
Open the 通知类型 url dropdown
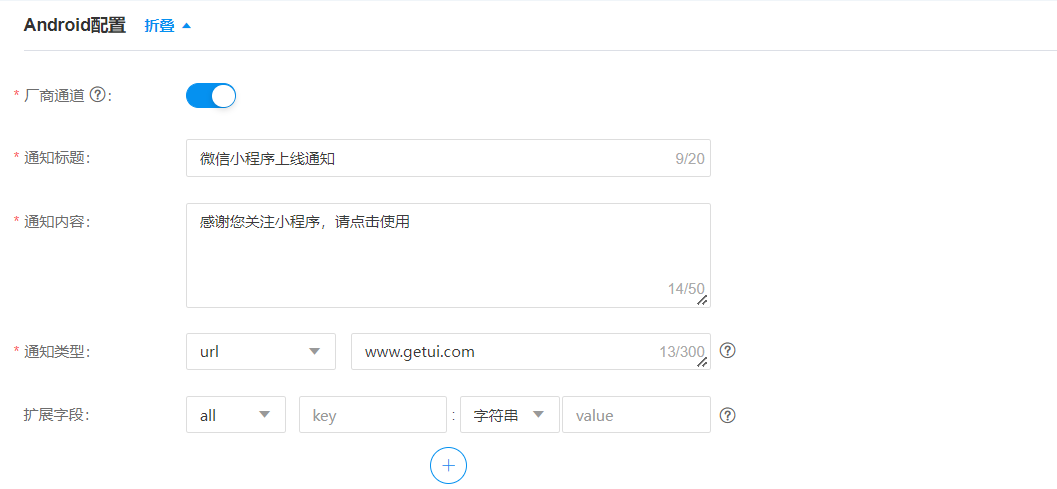(x=261, y=351)
